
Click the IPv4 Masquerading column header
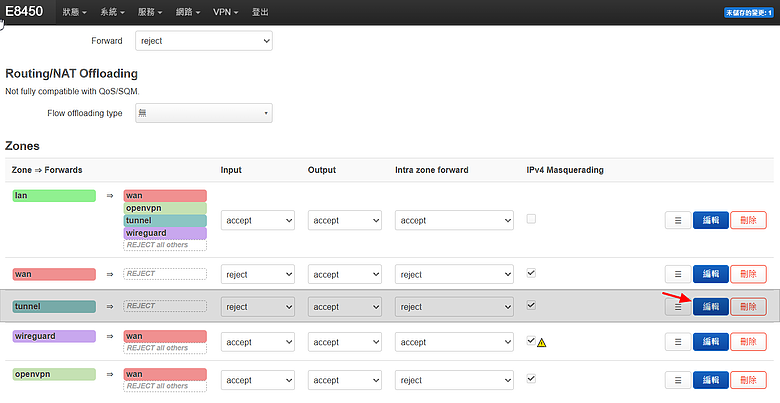tap(565, 170)
